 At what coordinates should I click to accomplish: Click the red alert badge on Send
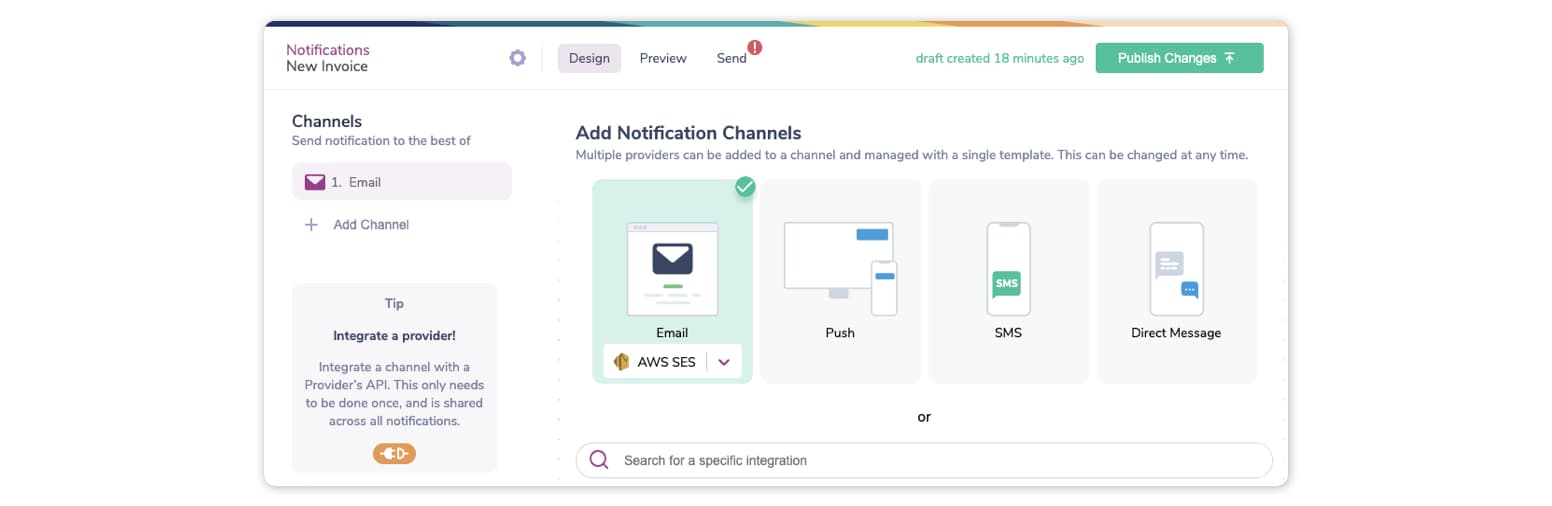[x=755, y=47]
